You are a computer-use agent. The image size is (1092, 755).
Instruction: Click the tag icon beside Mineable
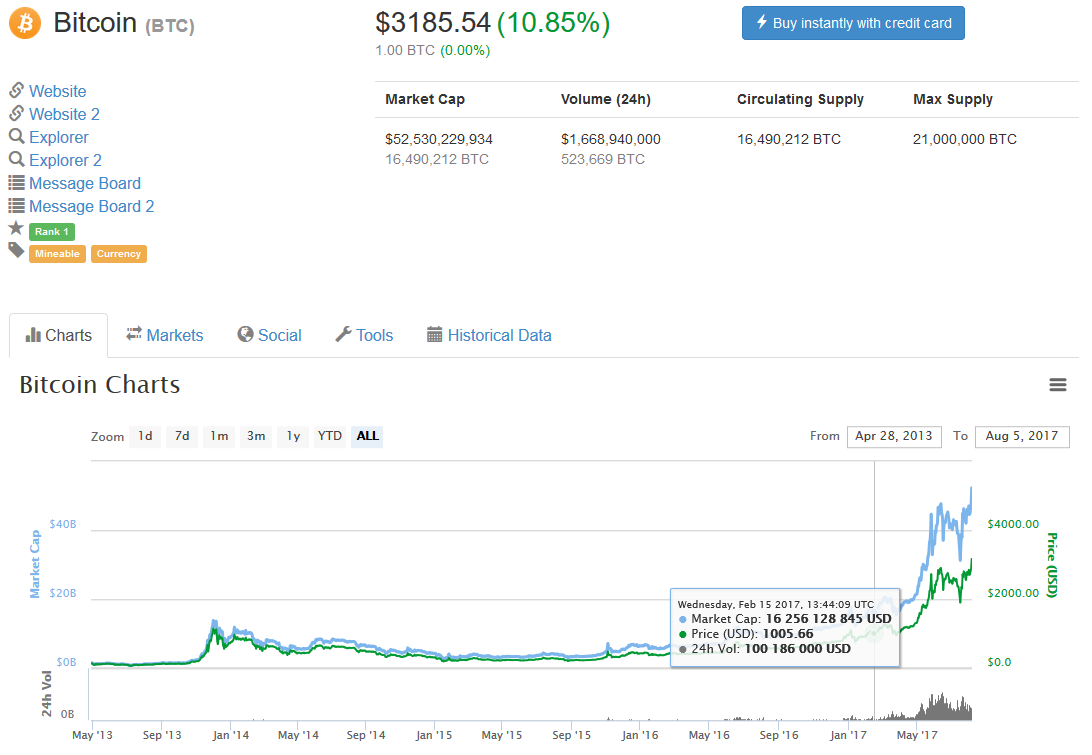click(16, 250)
